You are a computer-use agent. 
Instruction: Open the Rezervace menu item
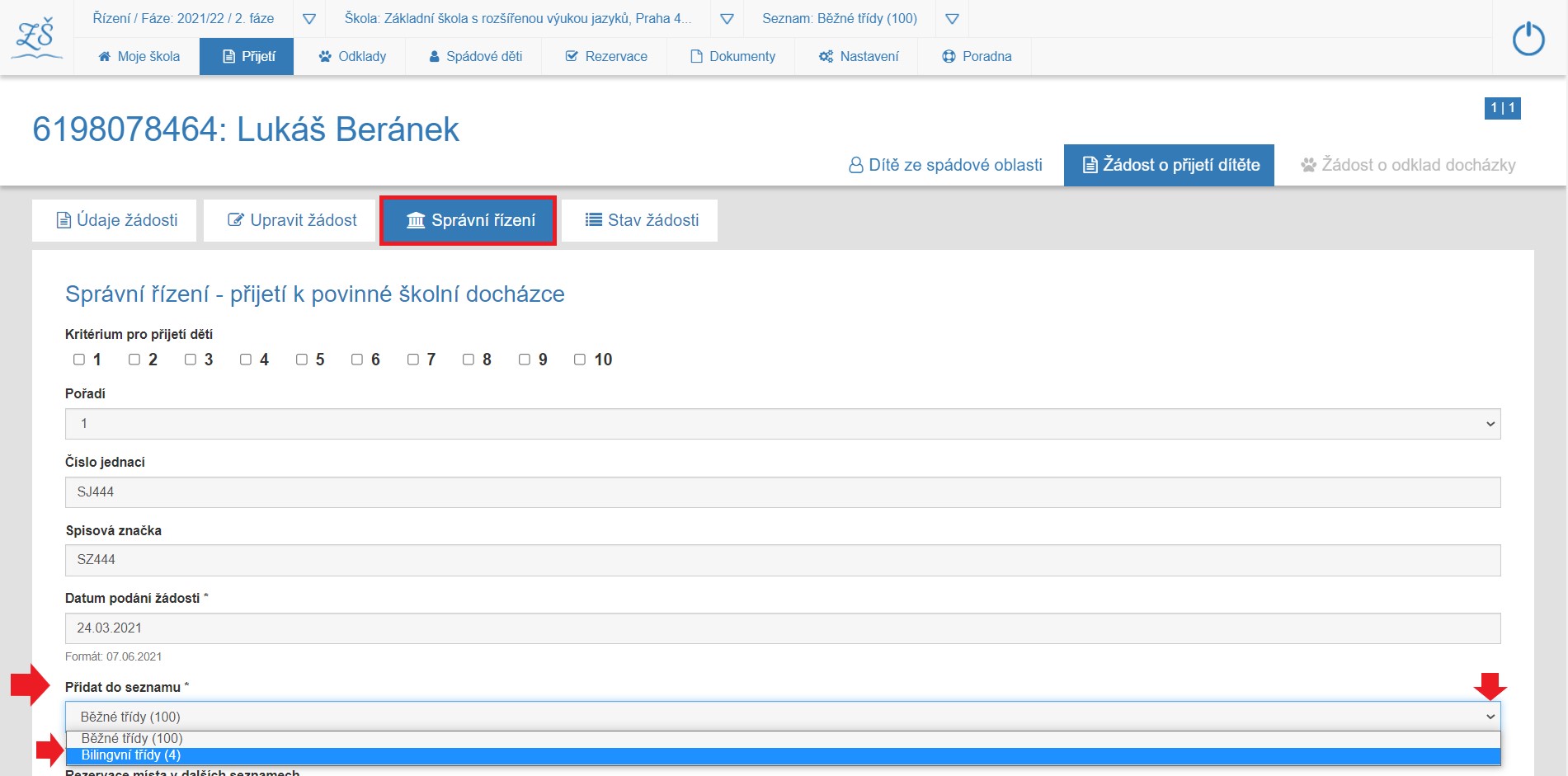[605, 56]
